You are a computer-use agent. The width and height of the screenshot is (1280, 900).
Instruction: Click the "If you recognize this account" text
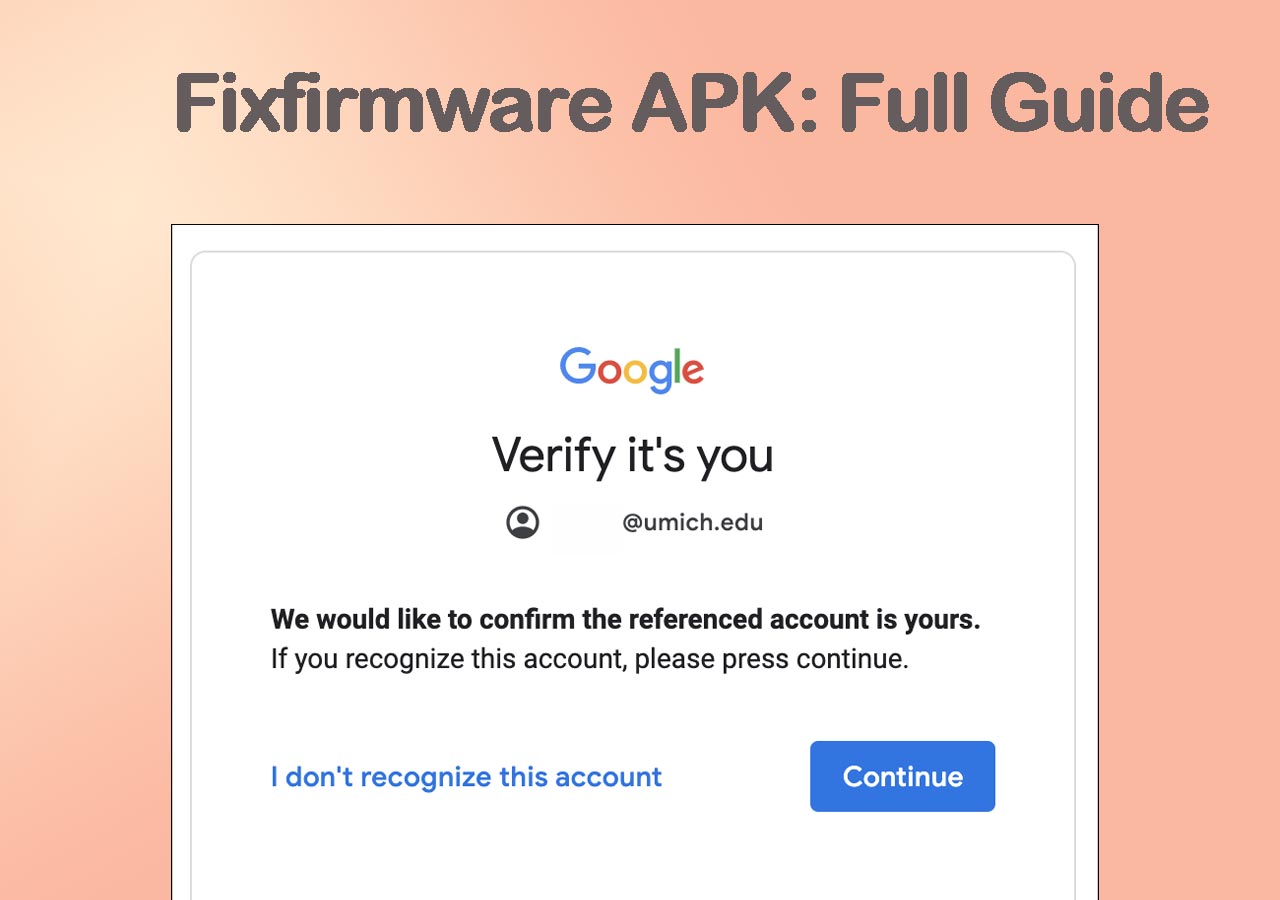[x=589, y=660]
